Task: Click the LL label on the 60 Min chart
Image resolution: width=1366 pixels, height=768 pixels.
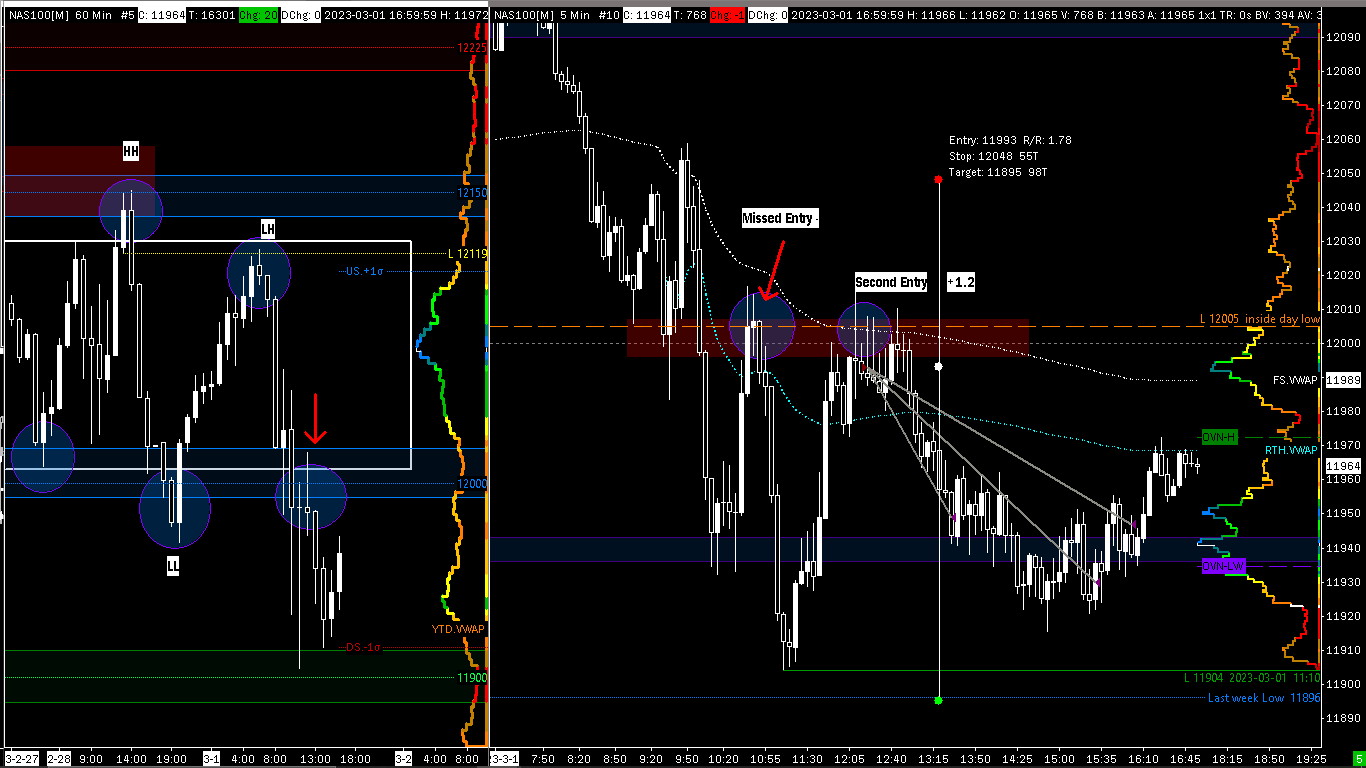Action: [x=173, y=566]
